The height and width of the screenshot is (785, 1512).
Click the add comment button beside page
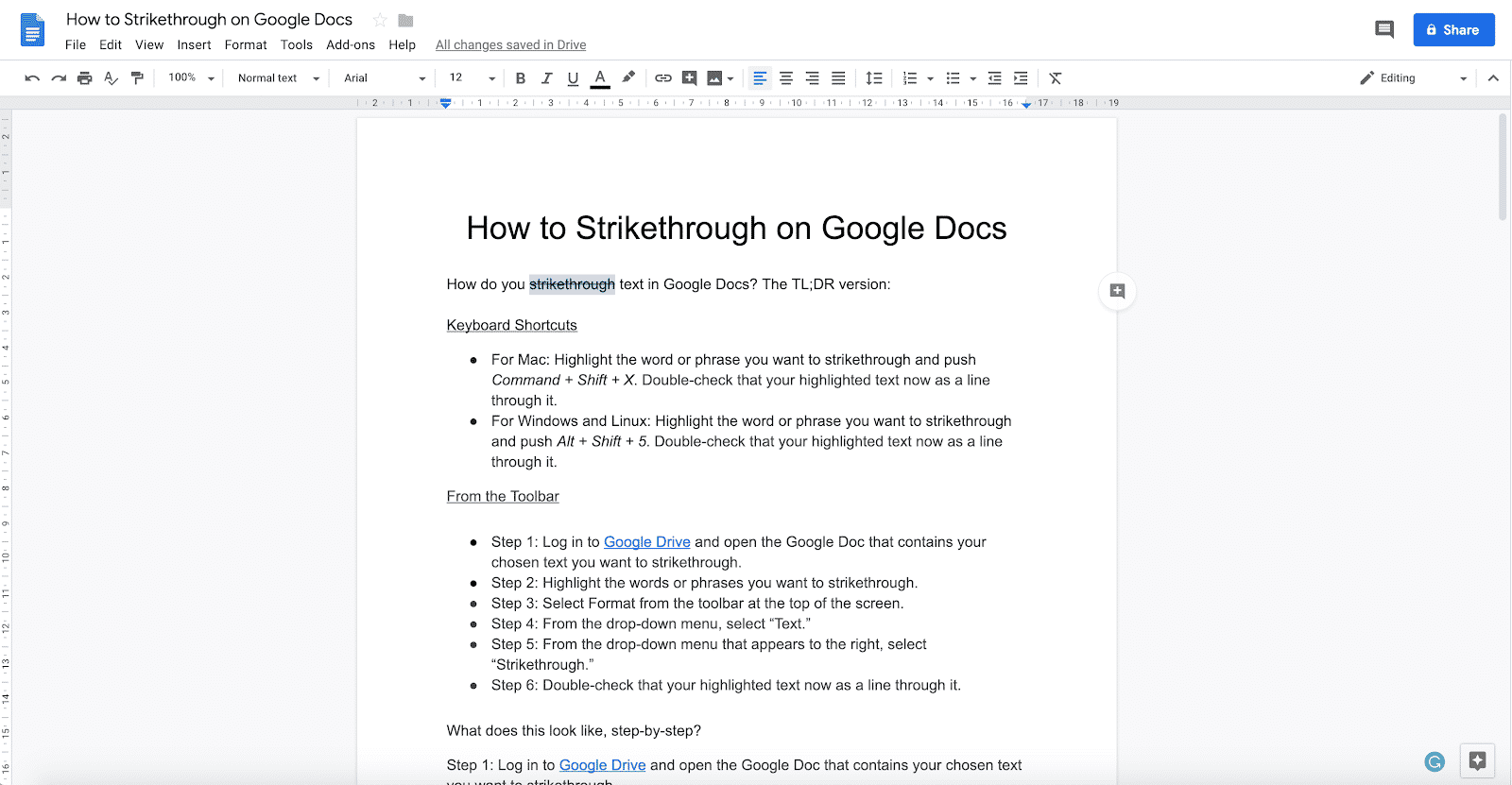pos(1117,291)
